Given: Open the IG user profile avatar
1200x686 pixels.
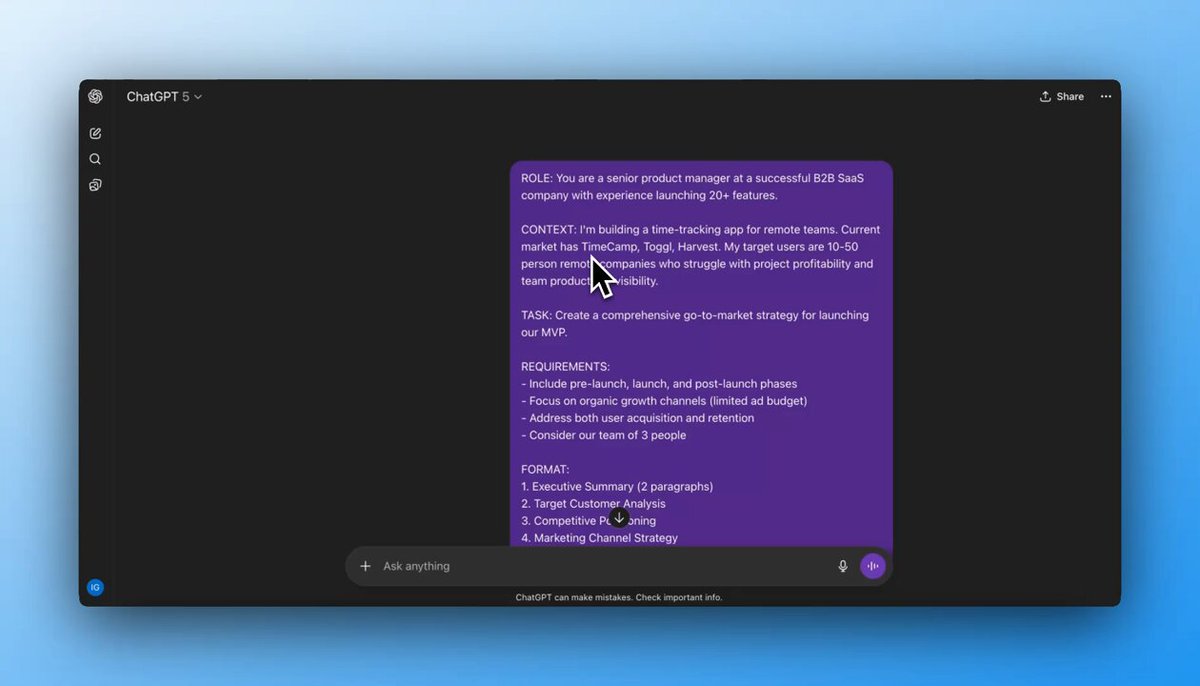Looking at the screenshot, I should click(x=95, y=587).
